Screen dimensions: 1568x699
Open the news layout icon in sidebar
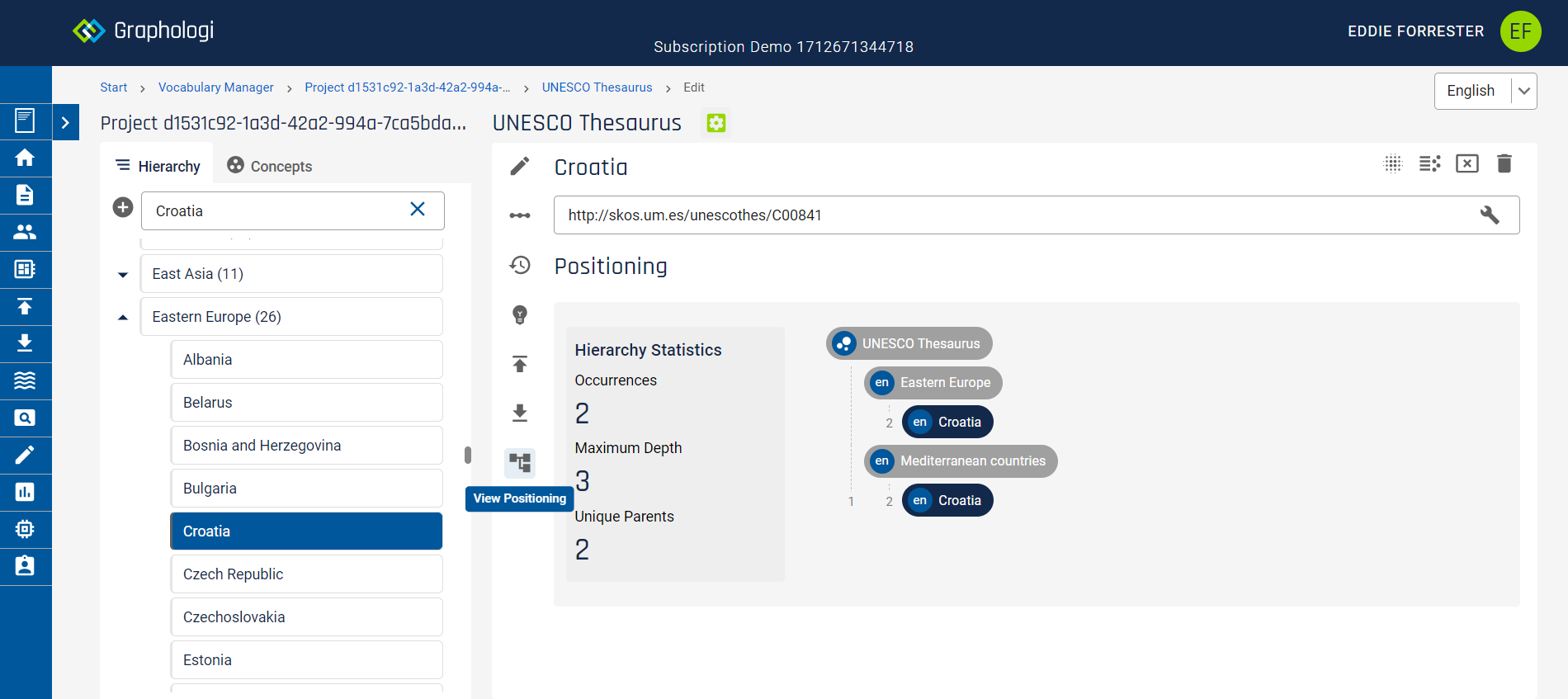point(25,269)
